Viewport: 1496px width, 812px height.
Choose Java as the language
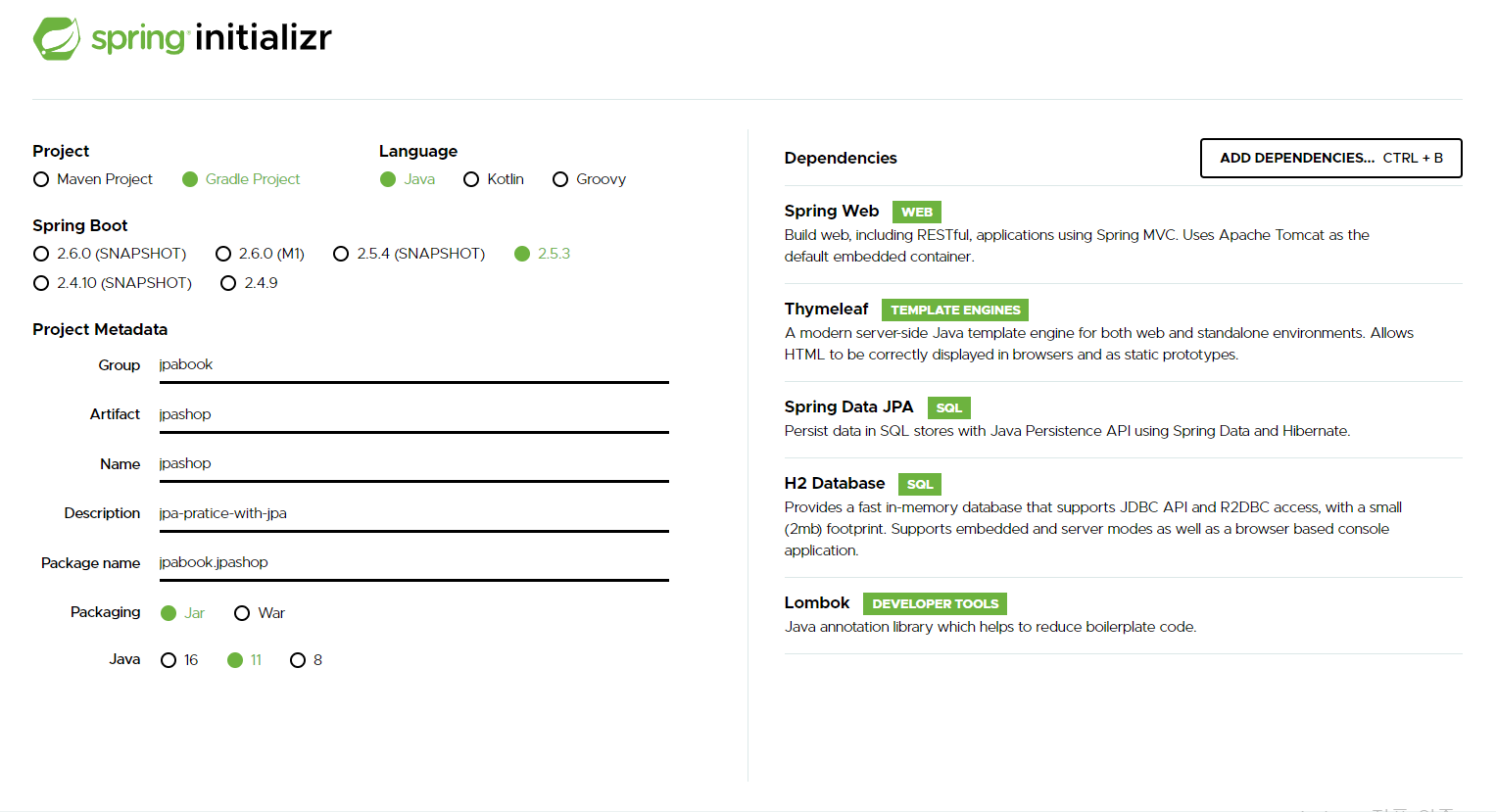(408, 179)
